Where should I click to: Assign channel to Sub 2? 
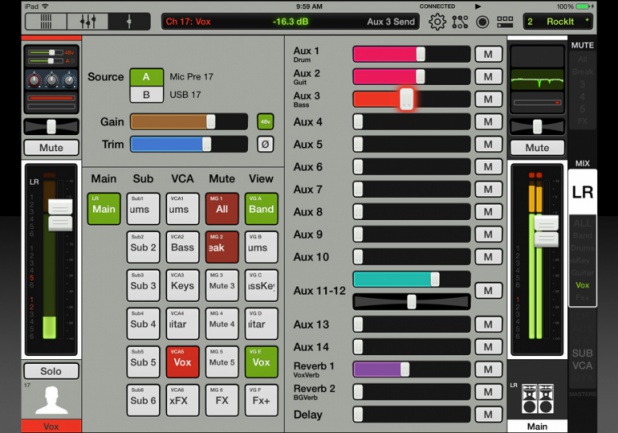pos(143,247)
